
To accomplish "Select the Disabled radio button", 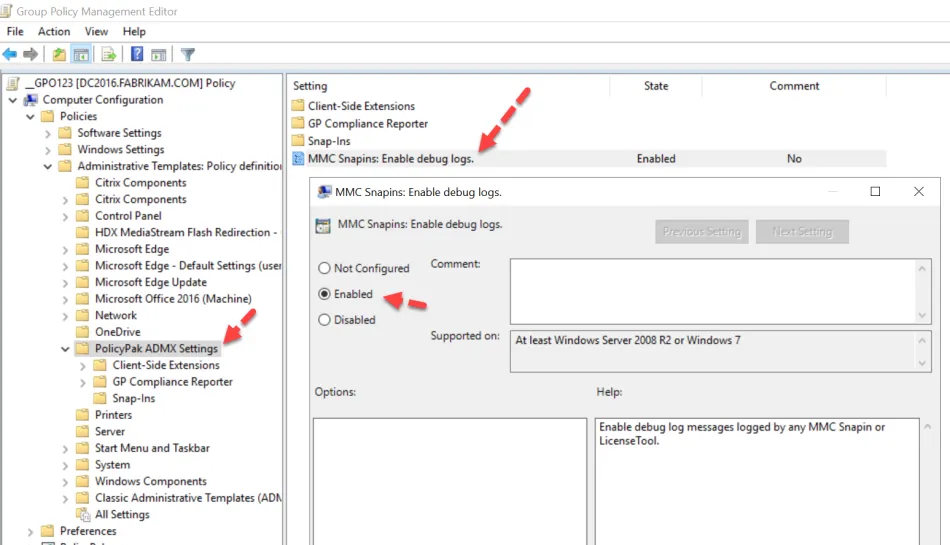I will point(324,321).
